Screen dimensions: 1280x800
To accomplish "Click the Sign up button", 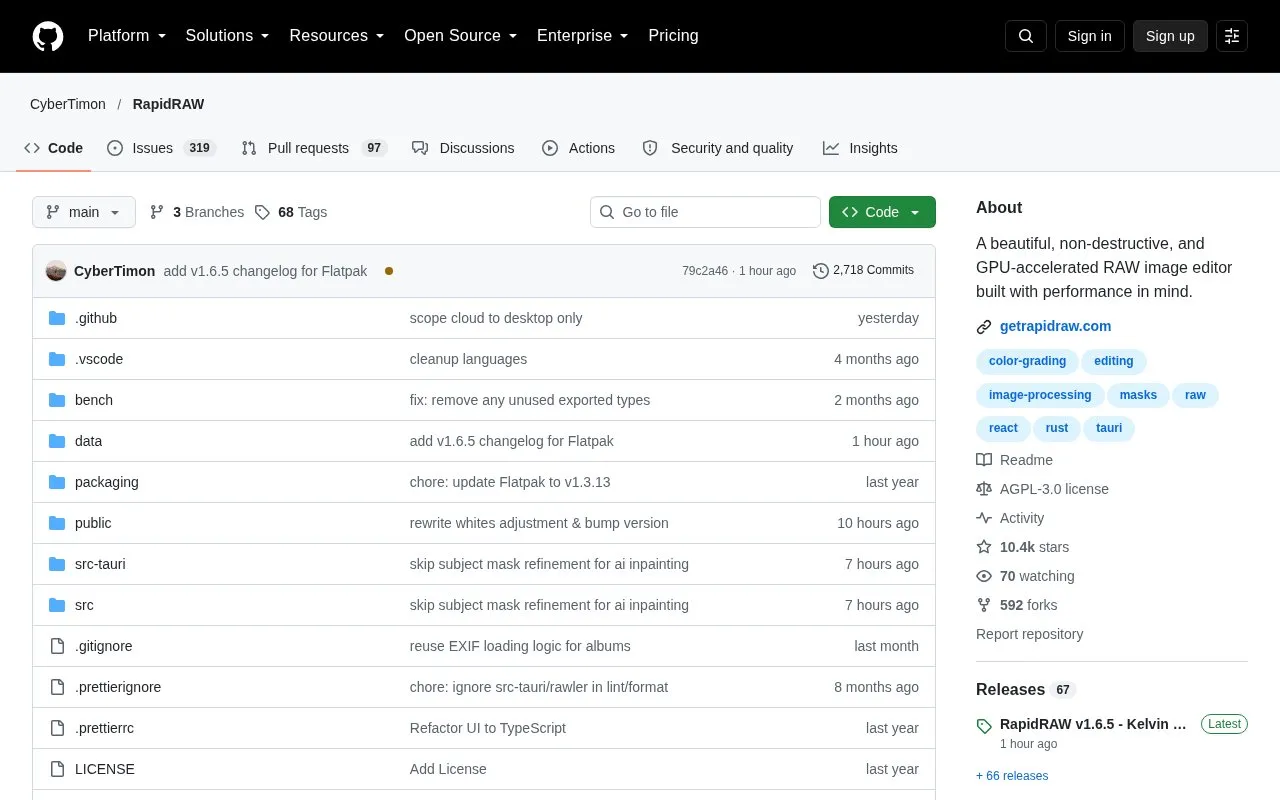I will pos(1170,36).
